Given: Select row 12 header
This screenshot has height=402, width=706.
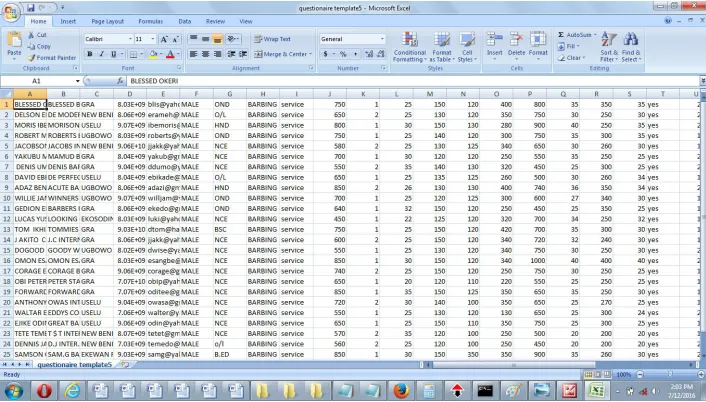Looking at the screenshot, I should [7, 219].
